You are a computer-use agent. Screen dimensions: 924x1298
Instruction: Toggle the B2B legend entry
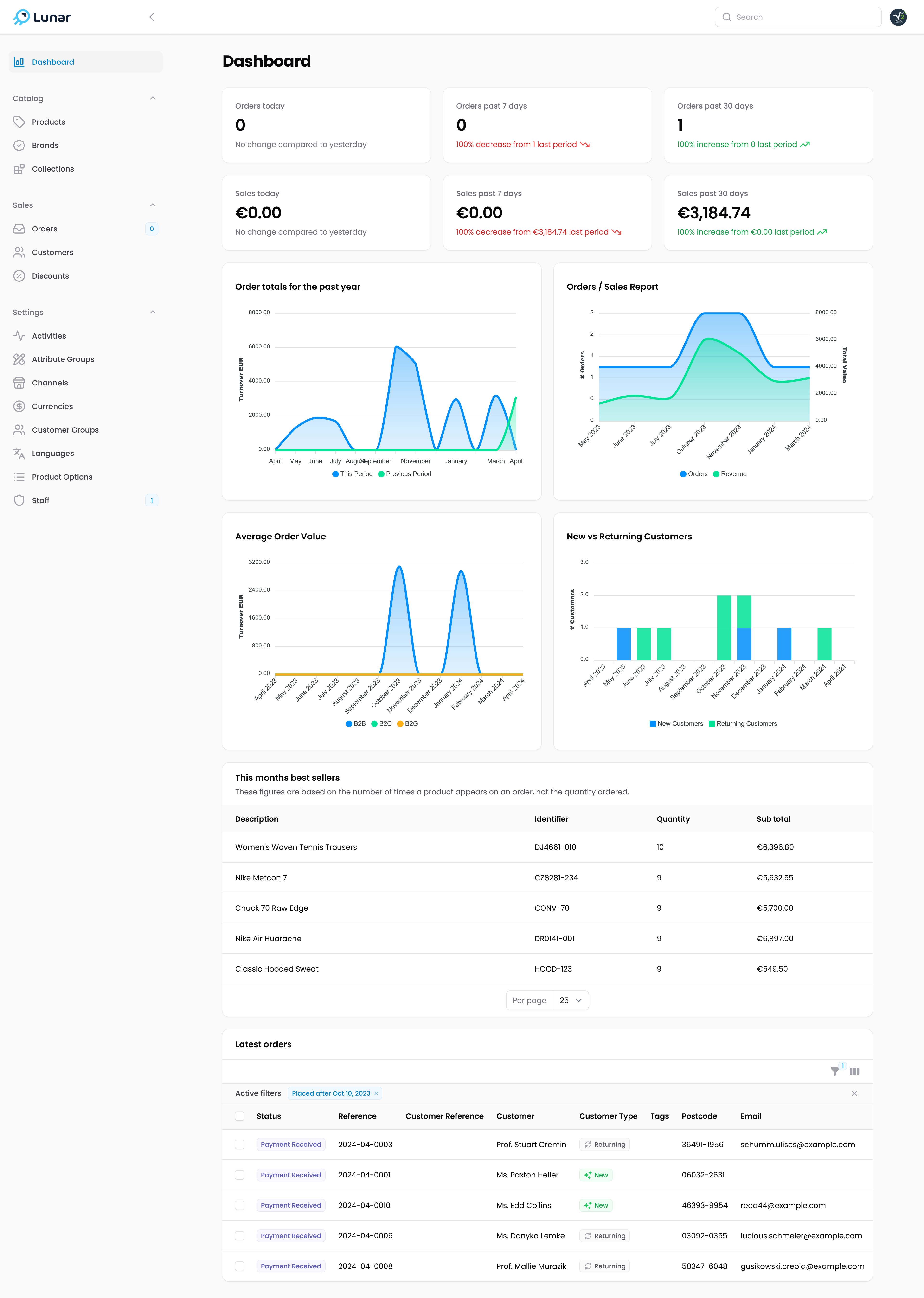tap(356, 723)
